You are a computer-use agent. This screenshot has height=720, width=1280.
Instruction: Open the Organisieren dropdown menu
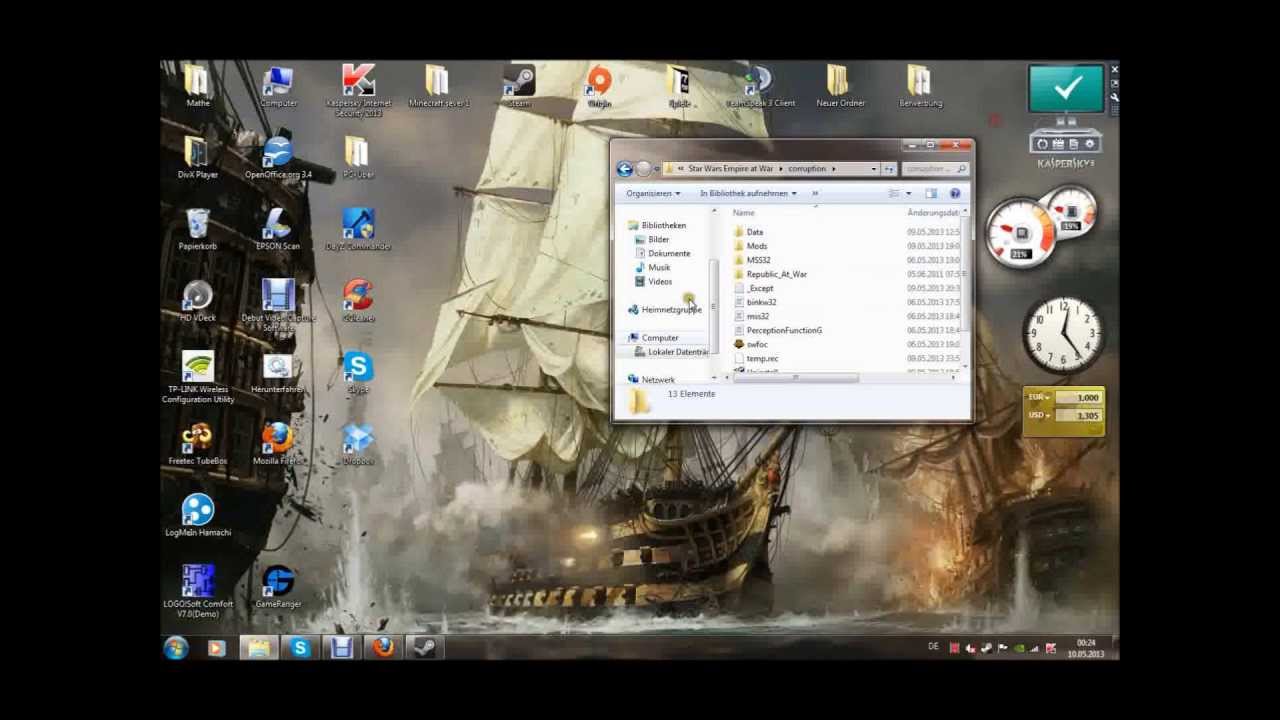[x=653, y=193]
